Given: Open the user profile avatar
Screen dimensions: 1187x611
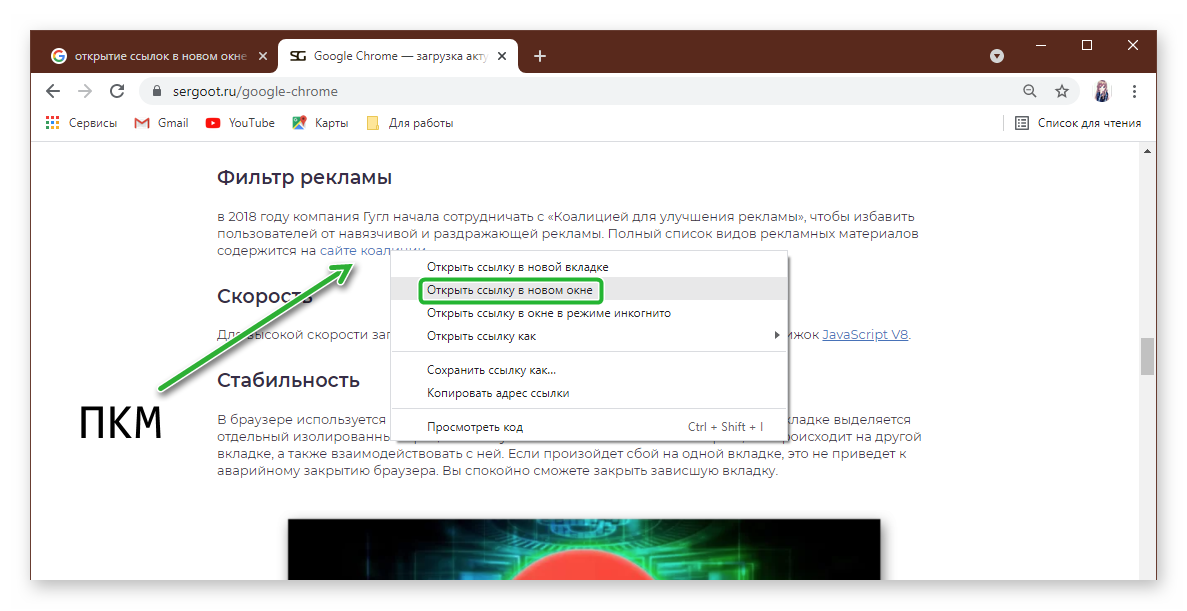Looking at the screenshot, I should click(1102, 91).
